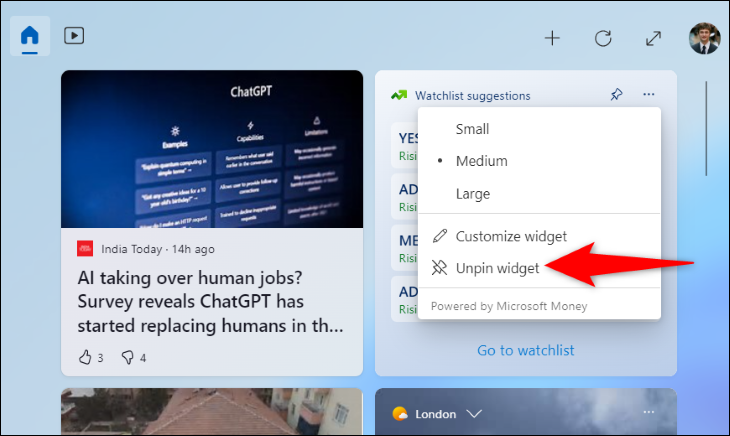
Task: Open weather widget more options menu
Action: pyautogui.click(x=649, y=412)
